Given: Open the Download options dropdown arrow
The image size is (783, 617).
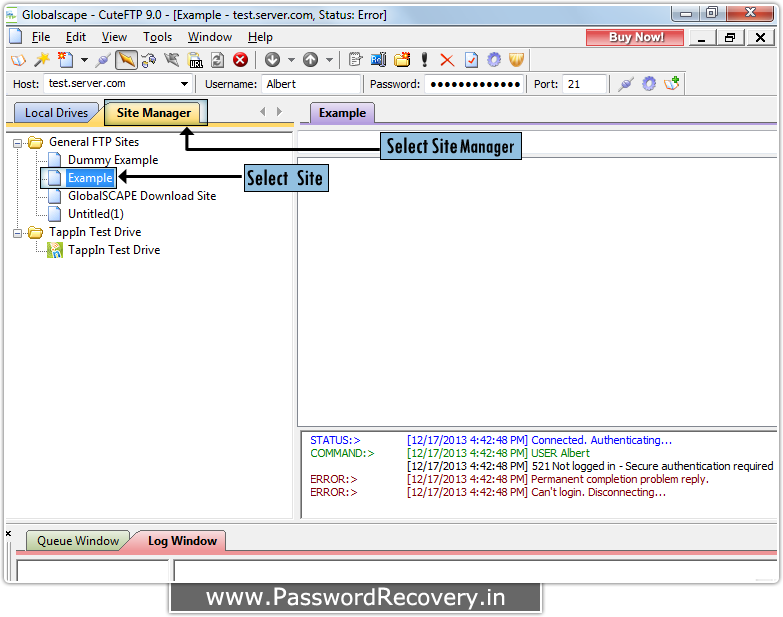Looking at the screenshot, I should [x=292, y=60].
